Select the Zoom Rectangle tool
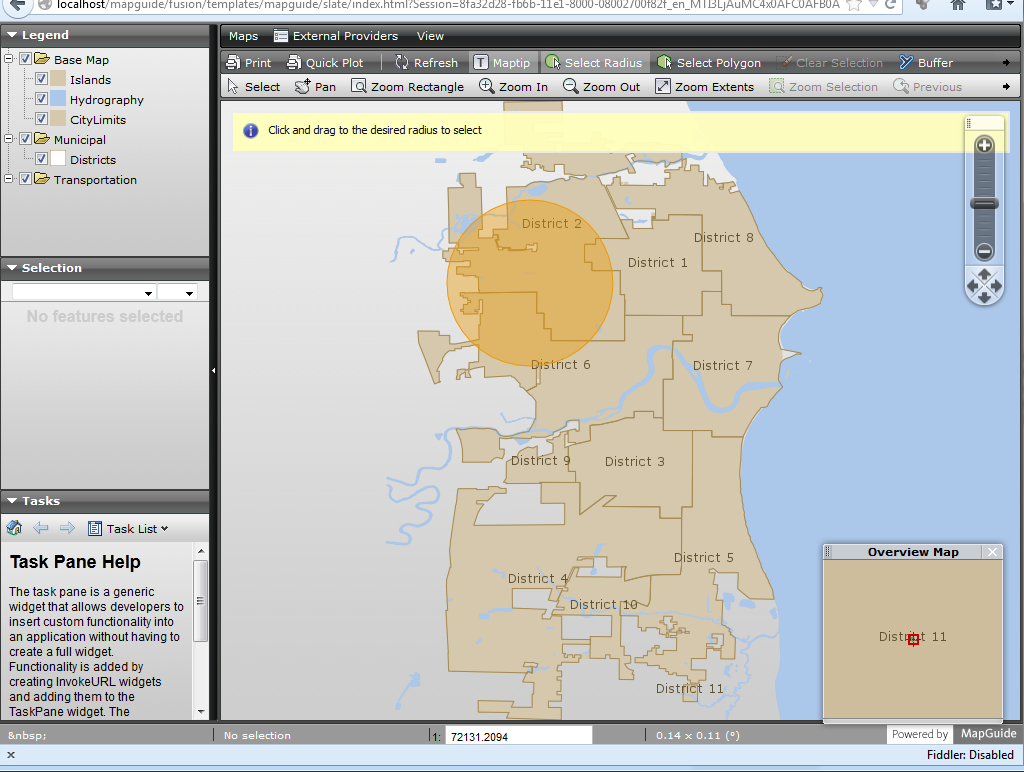Screen dimensions: 1024x772 pyautogui.click(x=407, y=86)
